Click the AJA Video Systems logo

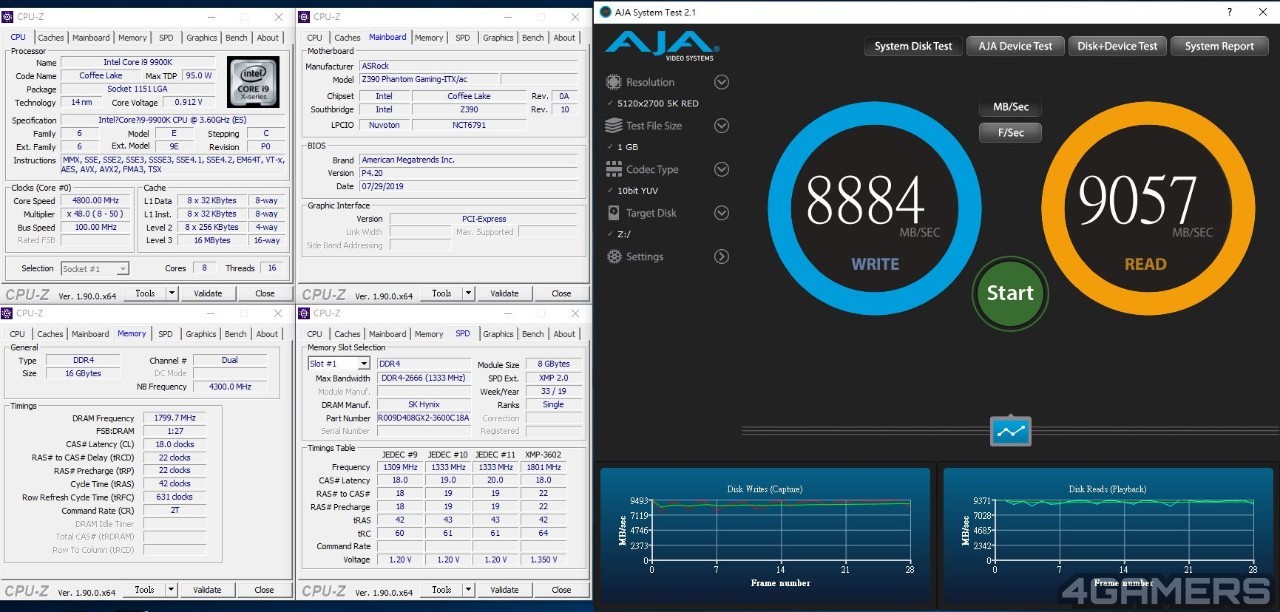click(661, 47)
